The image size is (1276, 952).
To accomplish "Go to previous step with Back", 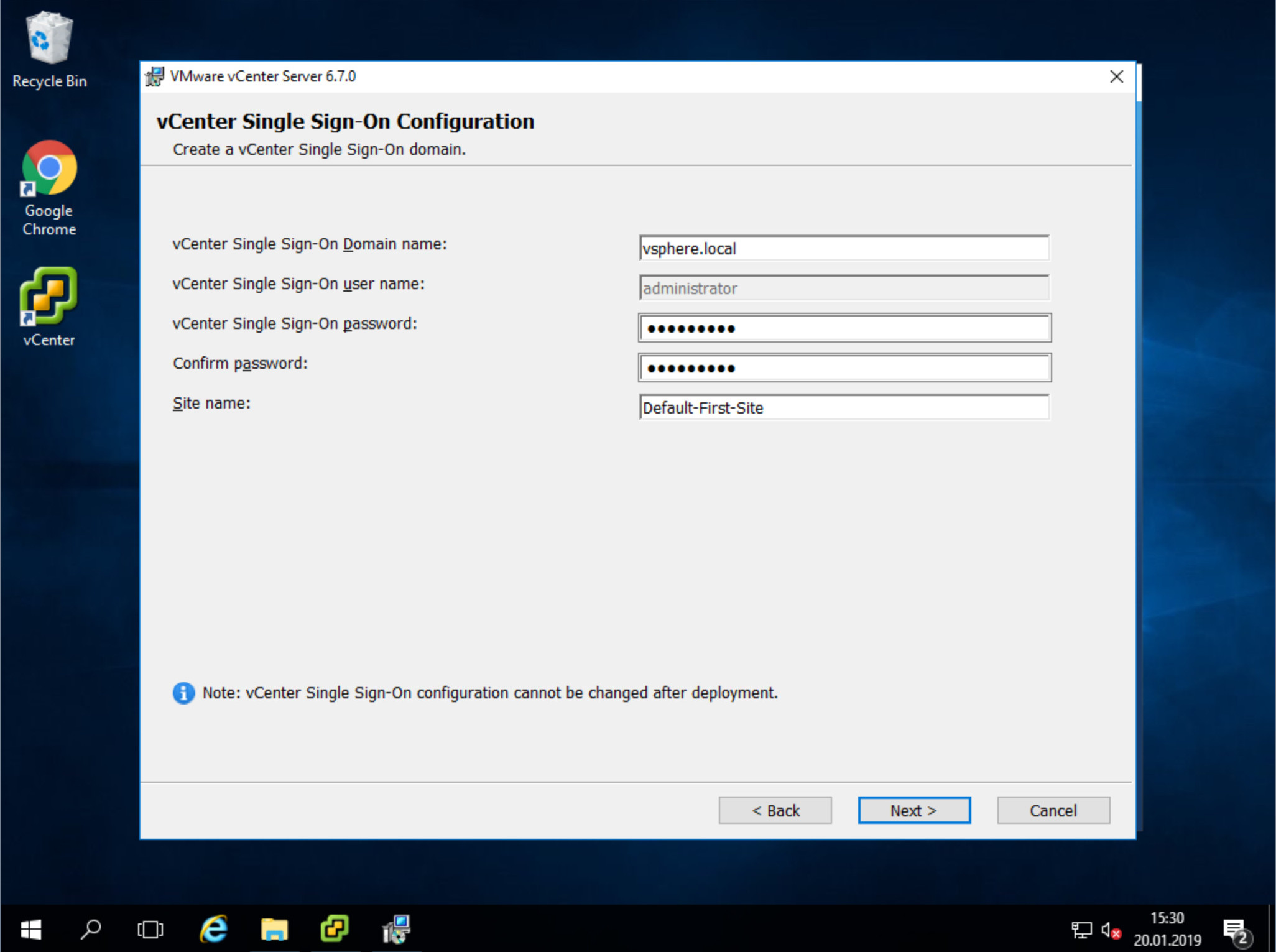I will click(x=775, y=810).
